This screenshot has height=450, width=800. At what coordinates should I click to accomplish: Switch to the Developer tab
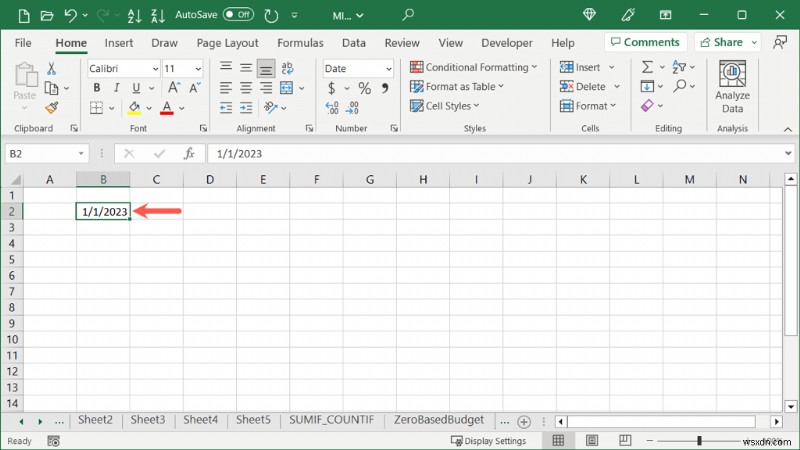click(x=507, y=43)
